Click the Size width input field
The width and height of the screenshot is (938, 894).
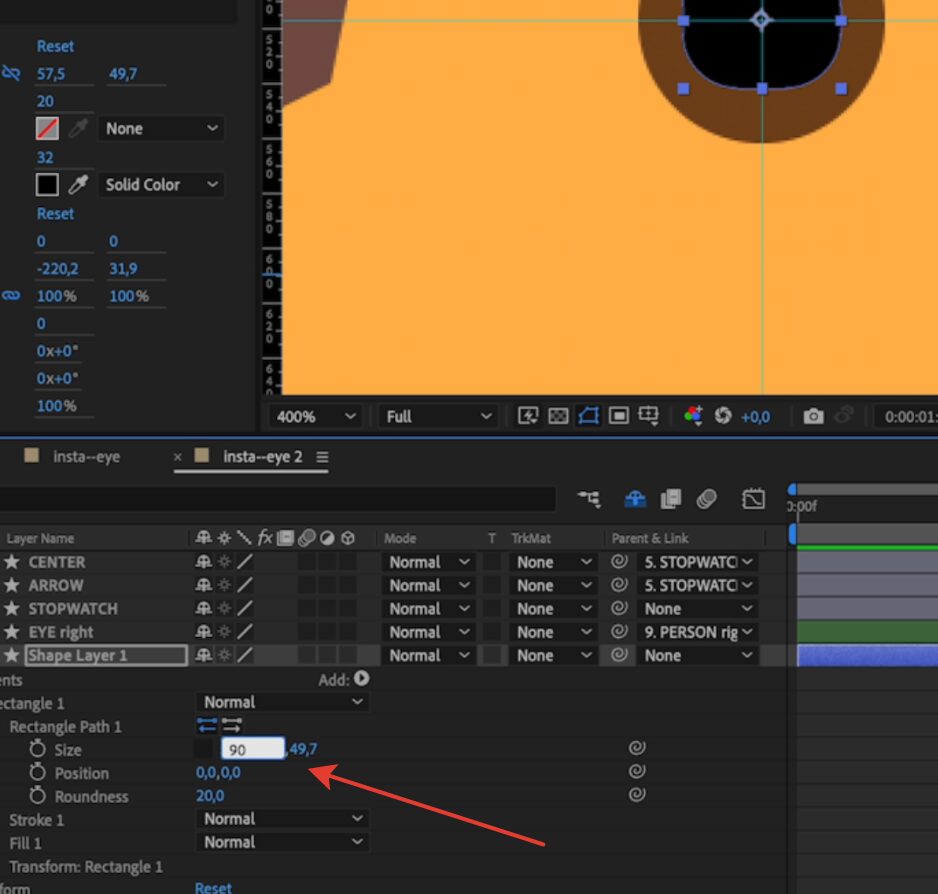(x=253, y=749)
